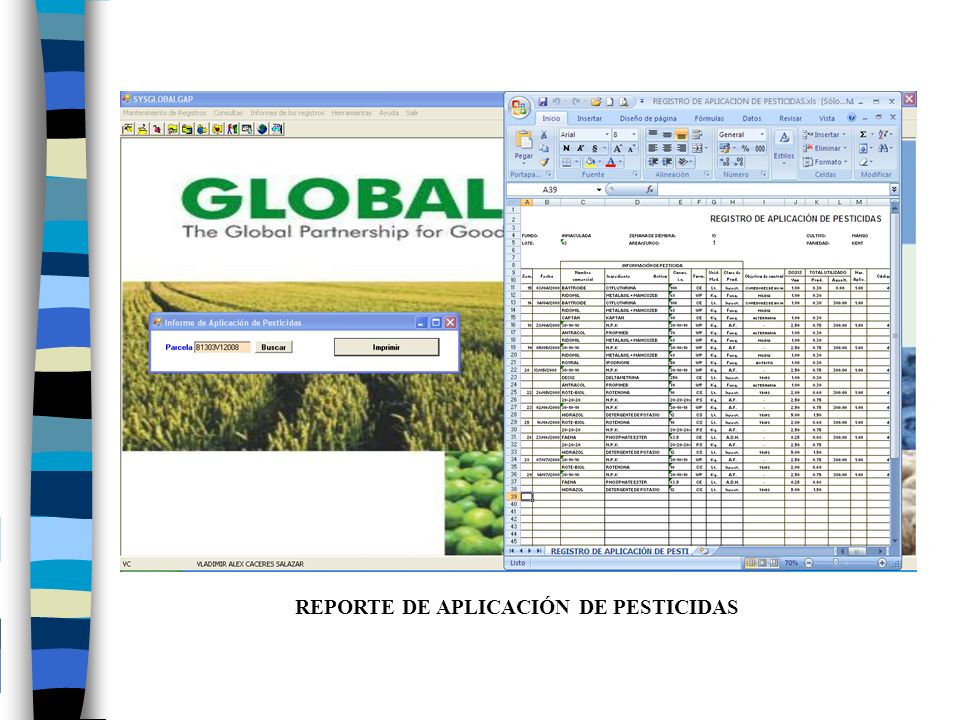Click the Copy icon in Portapapeles group

tap(544, 148)
